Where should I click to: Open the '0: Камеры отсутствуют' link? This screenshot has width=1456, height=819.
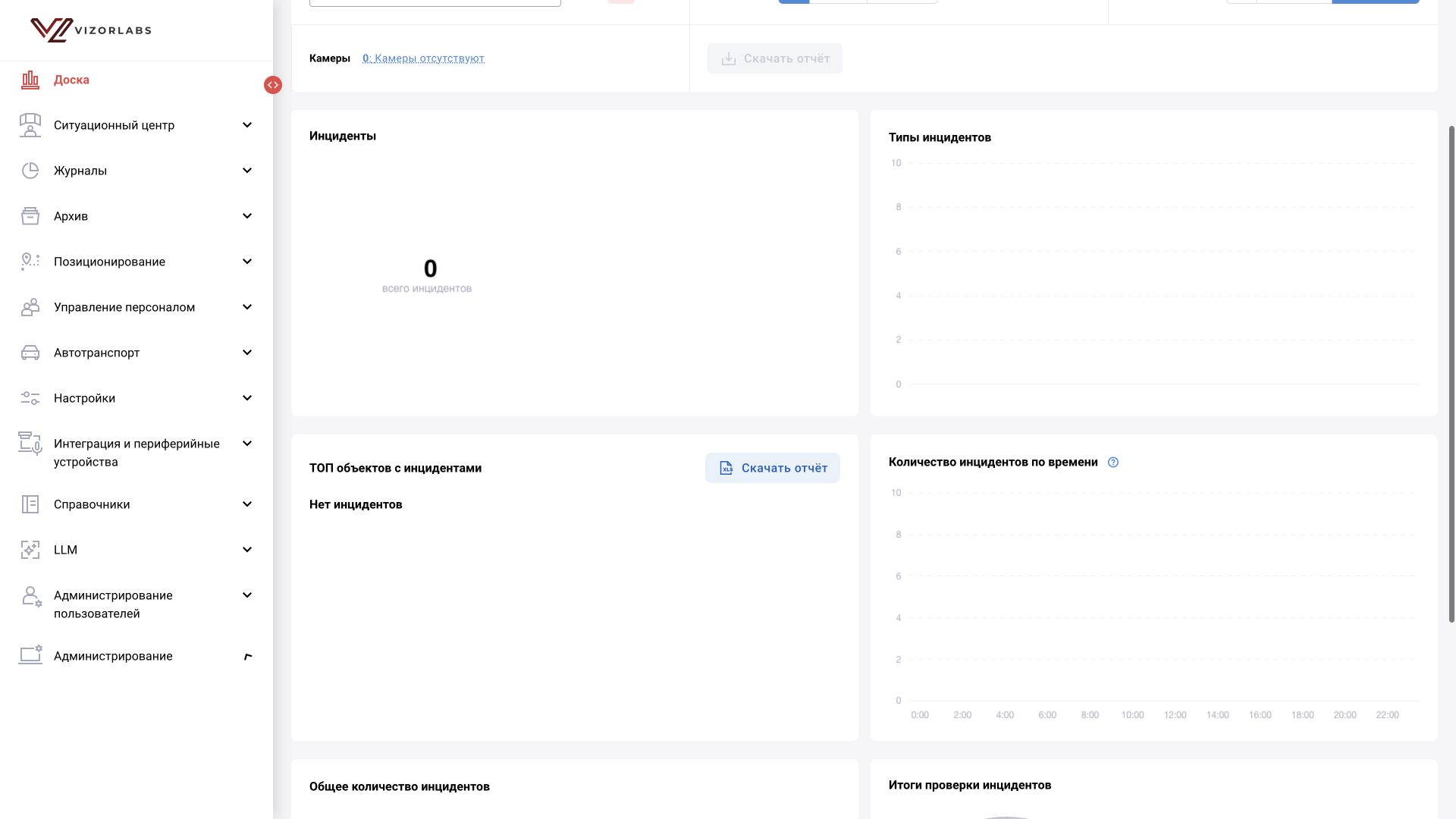tap(423, 58)
